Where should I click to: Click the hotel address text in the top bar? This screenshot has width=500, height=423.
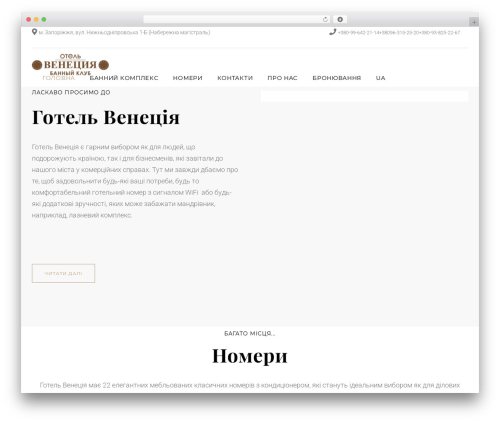point(124,33)
